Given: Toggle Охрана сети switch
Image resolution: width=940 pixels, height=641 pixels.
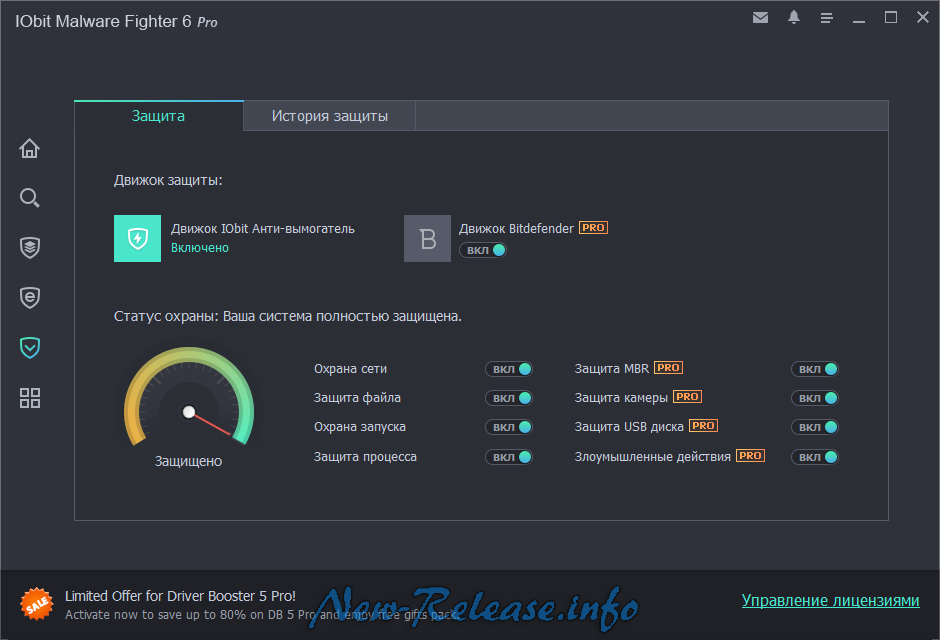Looking at the screenshot, I should coord(509,369).
